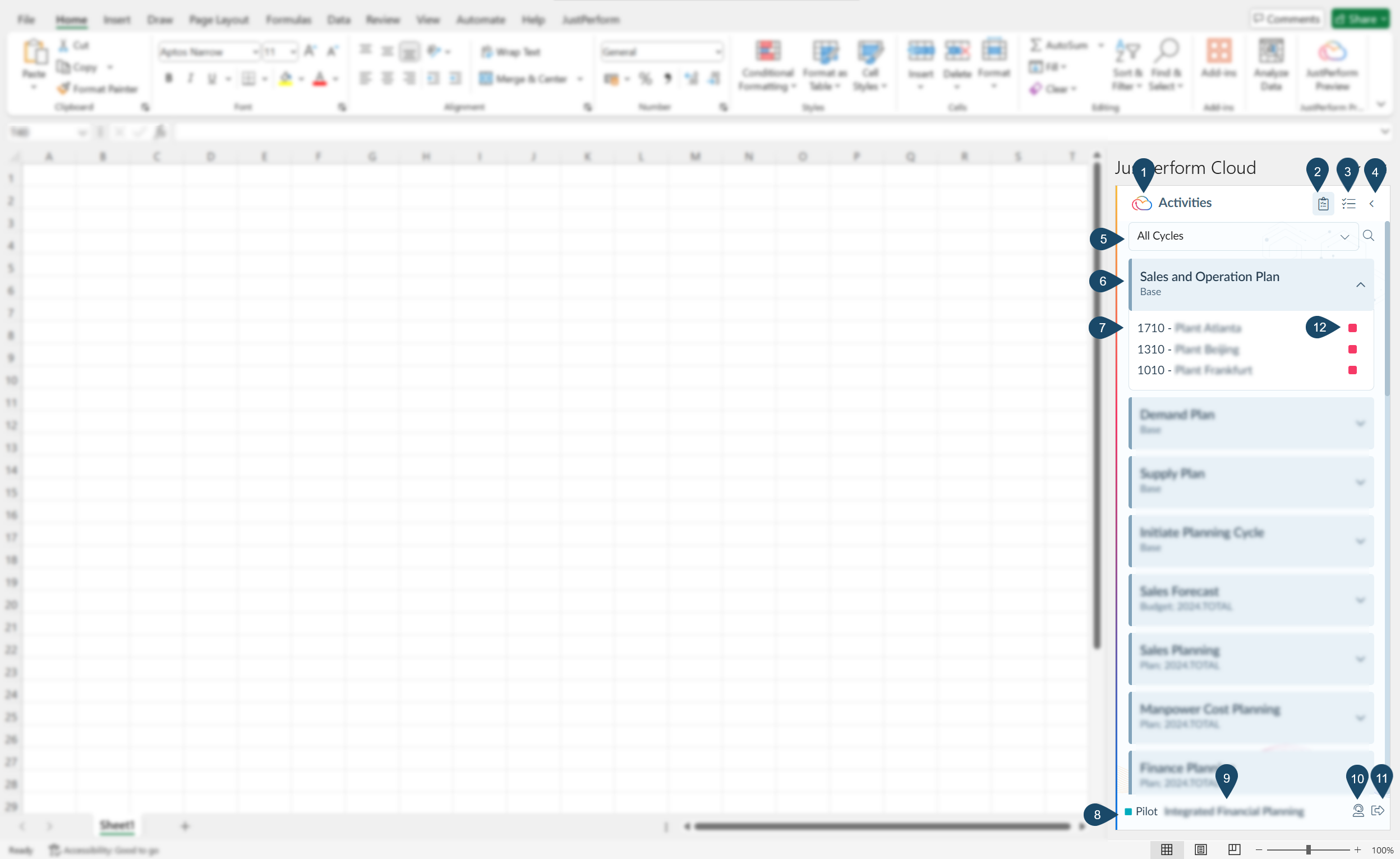Click the support agent icon near Pilot row
Viewport: 1400px width, 859px height.
click(1358, 811)
